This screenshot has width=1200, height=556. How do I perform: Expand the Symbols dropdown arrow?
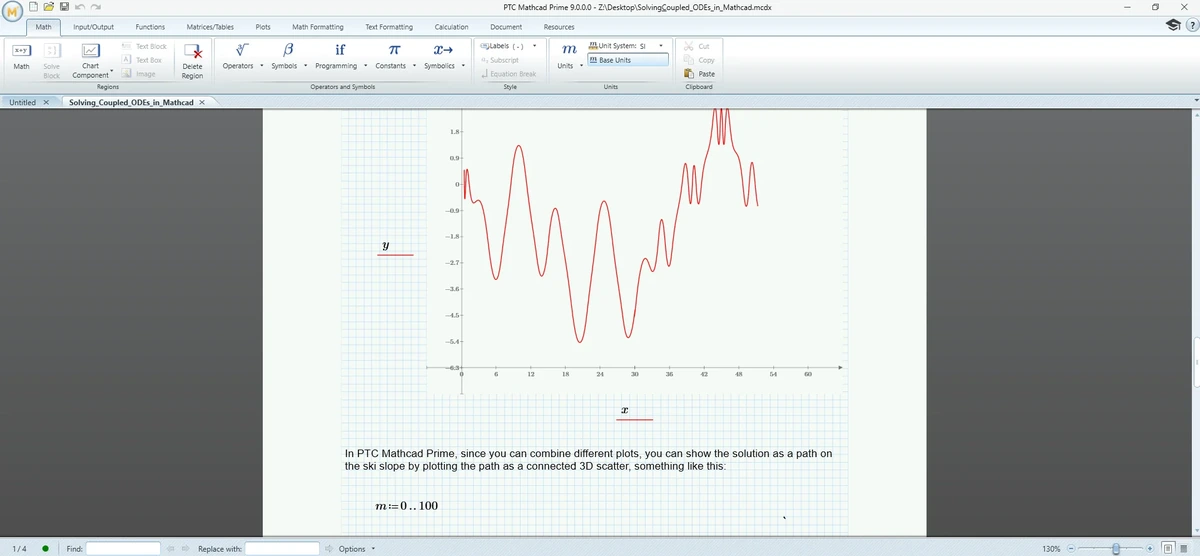point(306,66)
